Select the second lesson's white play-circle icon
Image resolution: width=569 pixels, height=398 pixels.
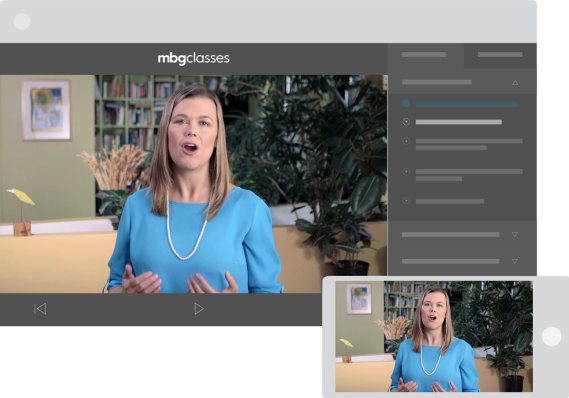point(406,122)
